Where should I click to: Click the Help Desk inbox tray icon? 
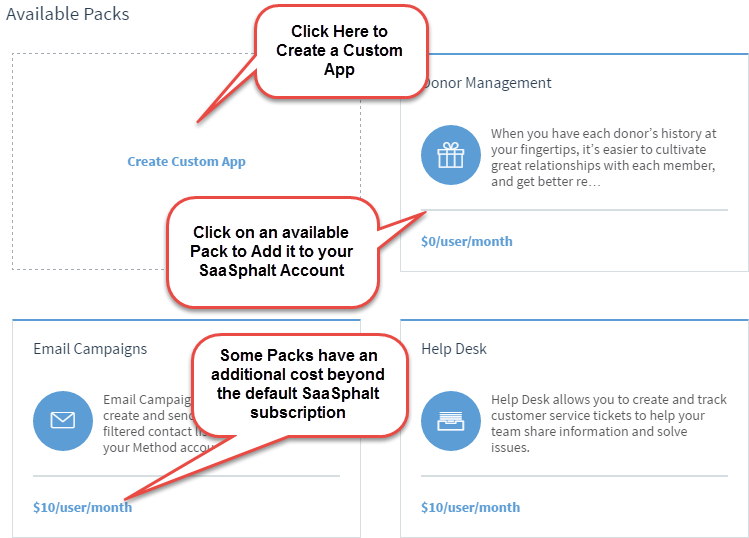click(x=450, y=420)
